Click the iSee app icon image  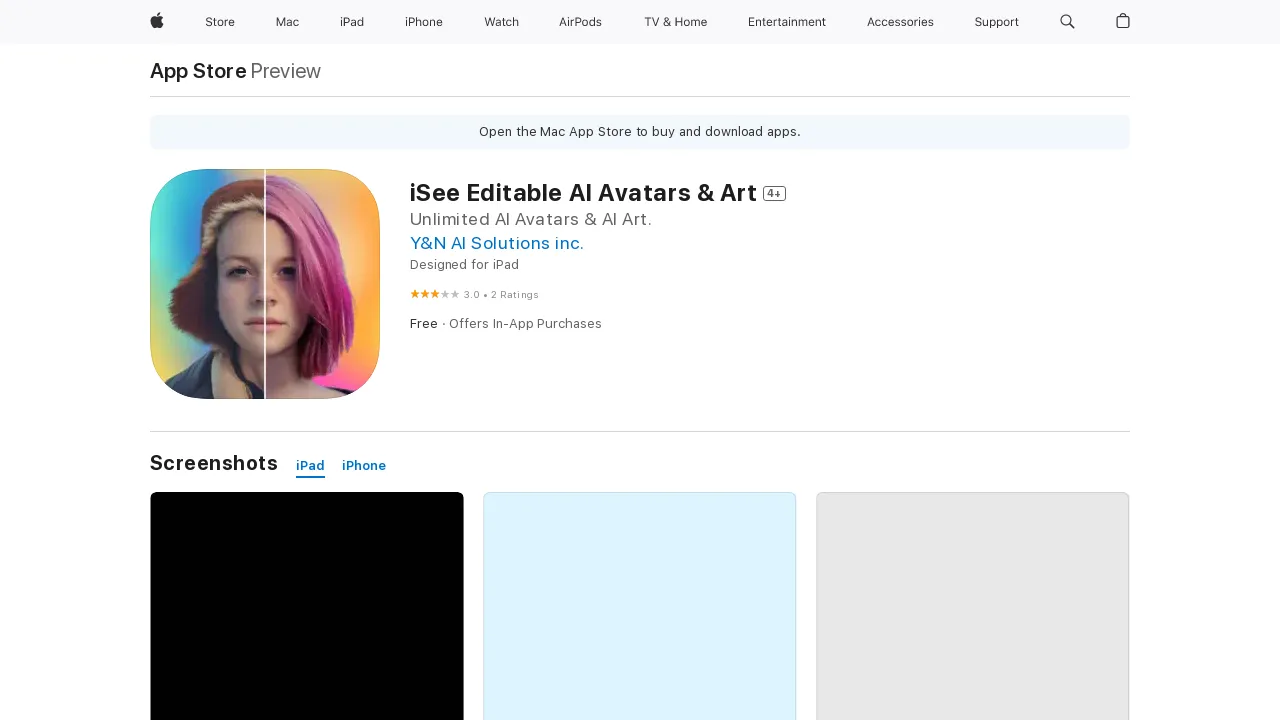click(x=265, y=284)
